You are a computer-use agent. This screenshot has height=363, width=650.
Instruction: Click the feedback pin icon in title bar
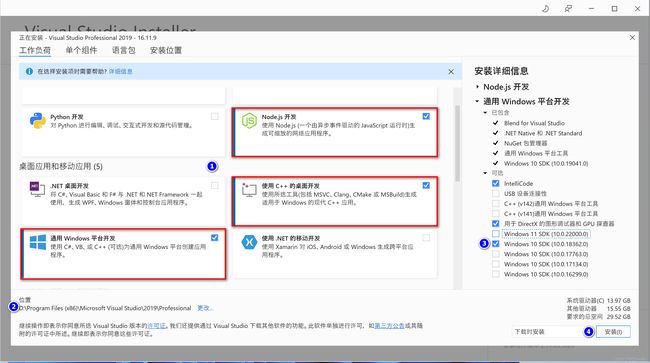[x=568, y=9]
